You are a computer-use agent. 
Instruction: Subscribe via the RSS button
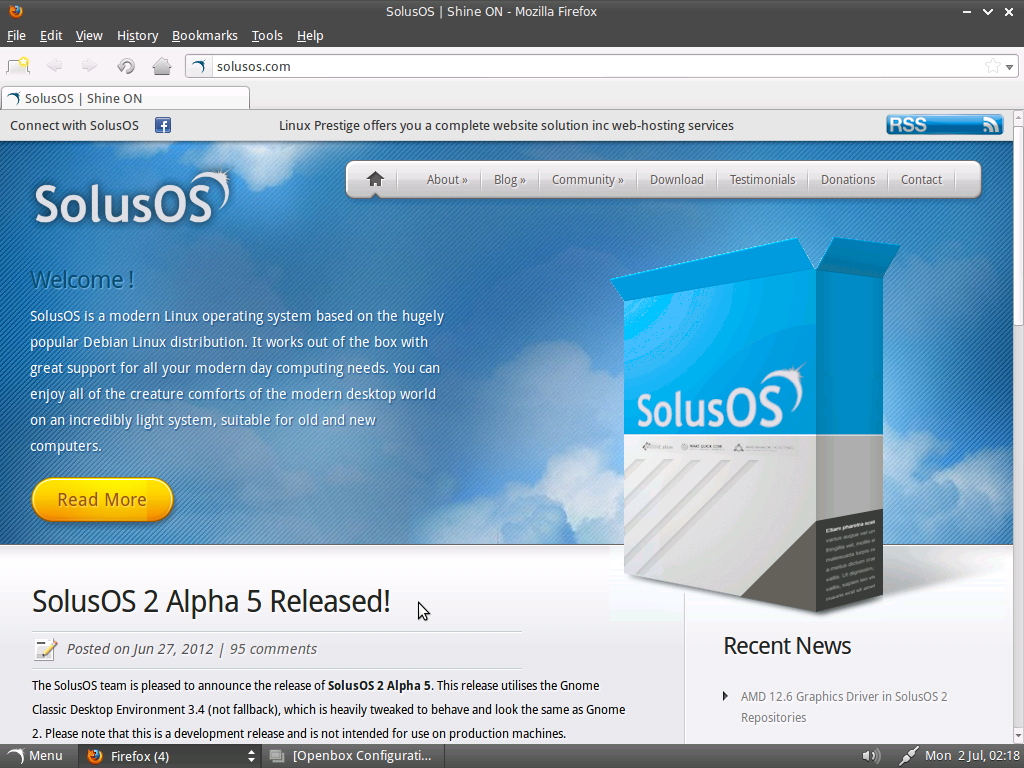[944, 125]
